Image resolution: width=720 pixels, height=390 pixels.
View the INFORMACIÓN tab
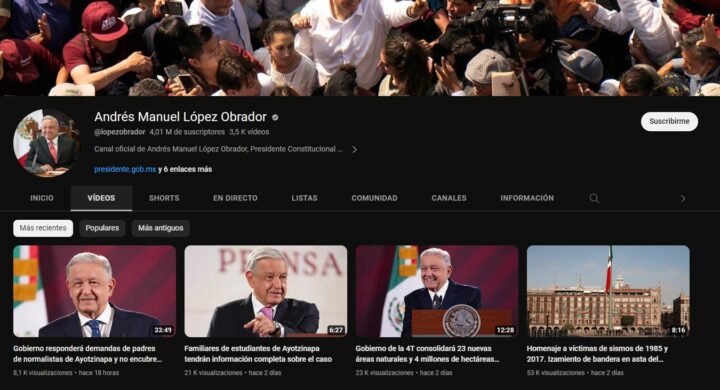(x=527, y=198)
